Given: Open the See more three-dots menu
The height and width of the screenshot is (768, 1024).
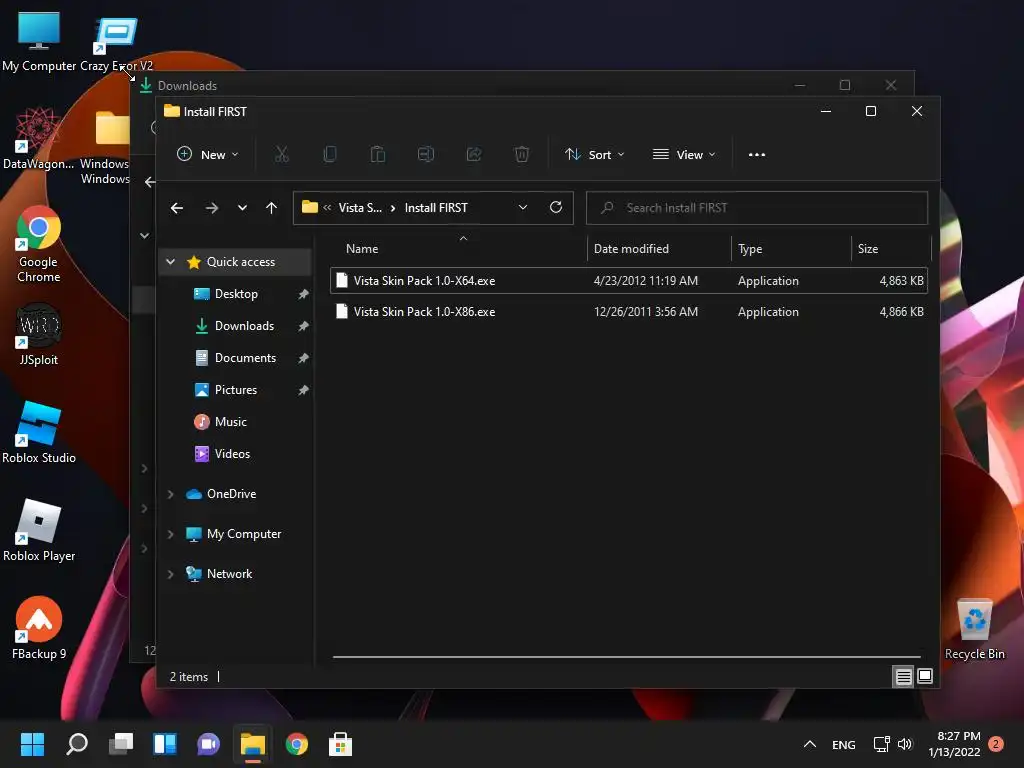Looking at the screenshot, I should pos(757,155).
